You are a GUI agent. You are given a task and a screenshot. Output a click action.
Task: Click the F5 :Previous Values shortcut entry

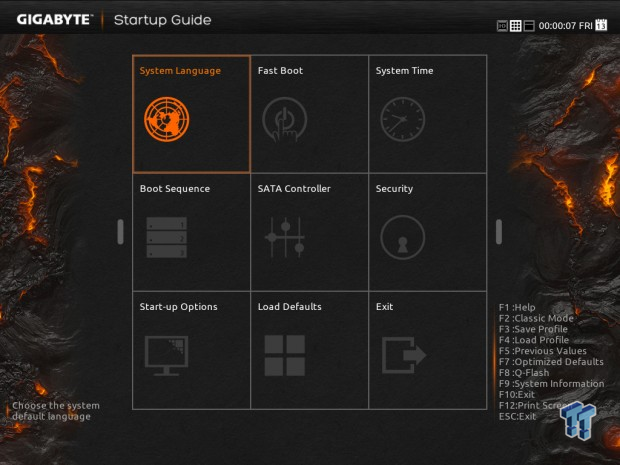pos(542,351)
